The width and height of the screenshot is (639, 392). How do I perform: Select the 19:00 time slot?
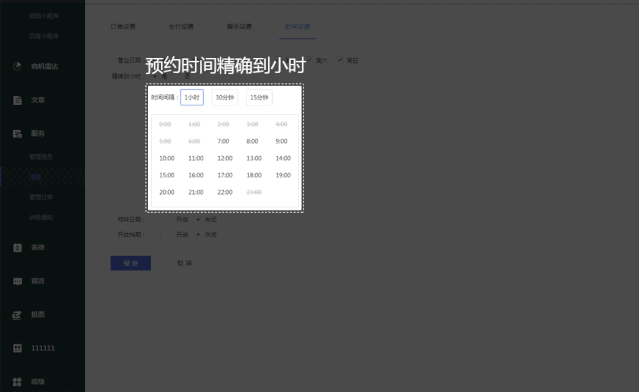point(283,176)
